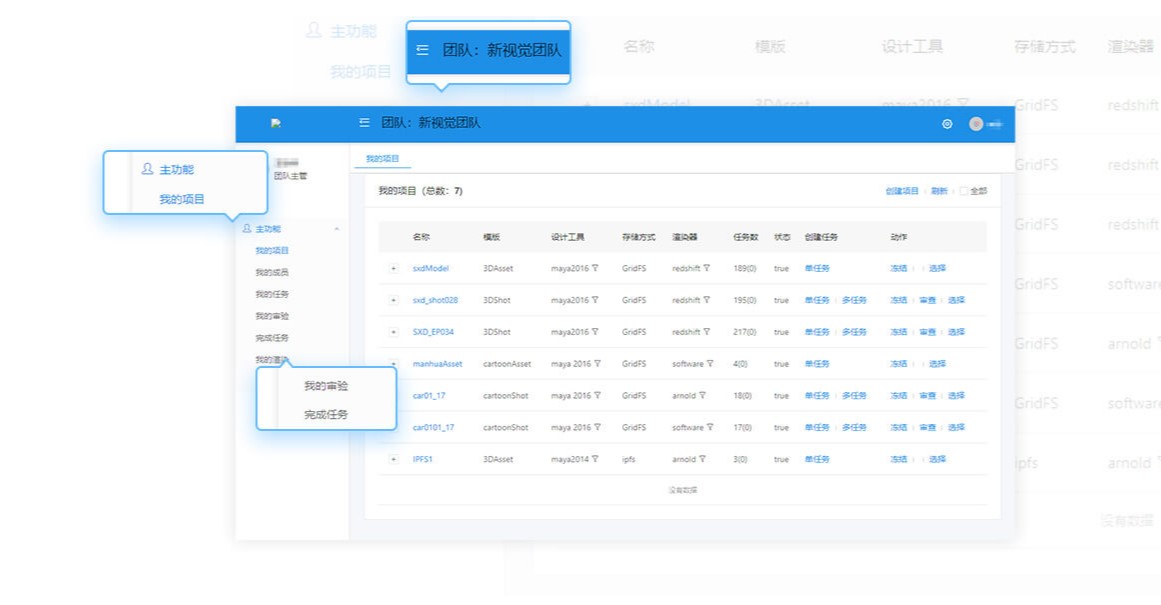The width and height of the screenshot is (1161, 605).
Task: Open 我的任务 in the sidebar
Action: pyautogui.click(x=272, y=294)
